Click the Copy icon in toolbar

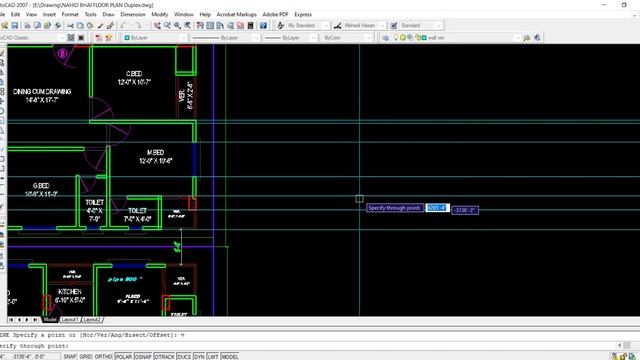tap(80, 25)
